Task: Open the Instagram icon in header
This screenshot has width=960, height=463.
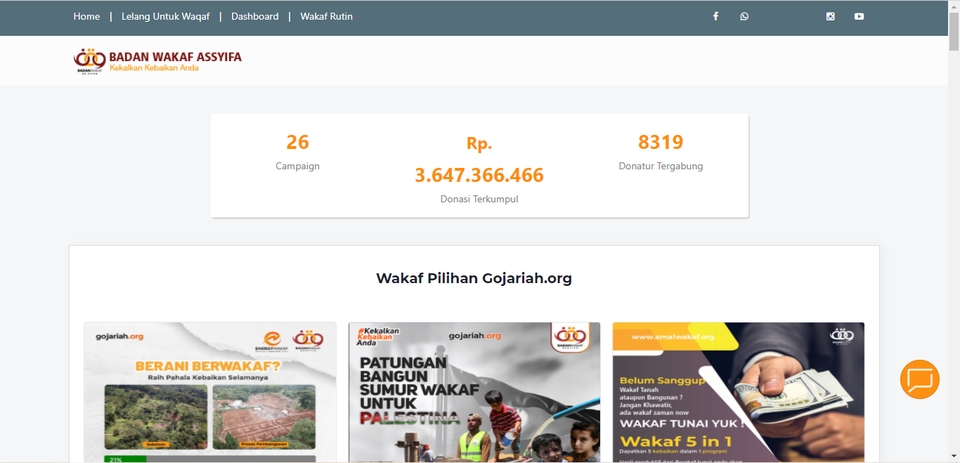Action: pos(830,17)
